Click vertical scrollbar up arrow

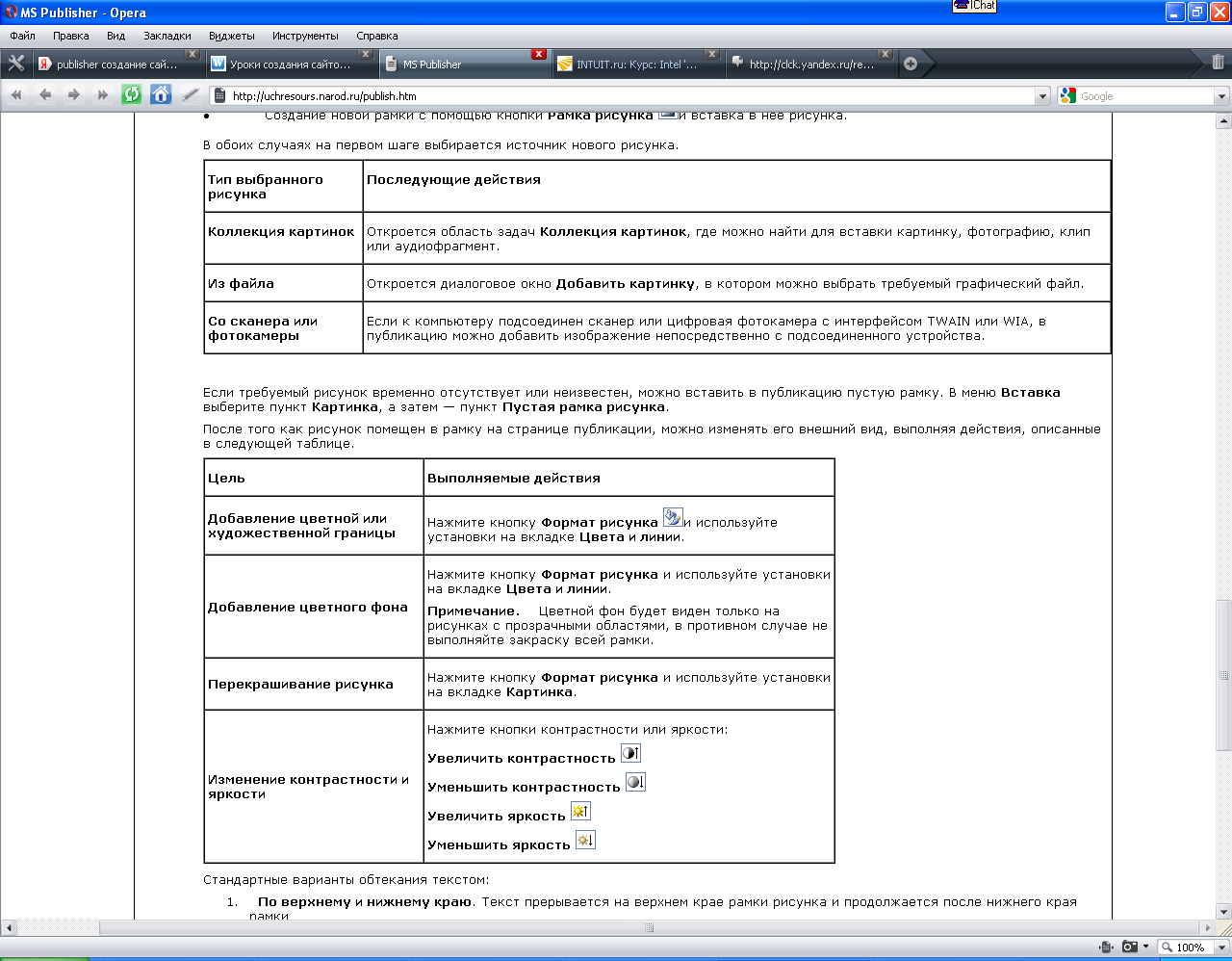[1224, 120]
